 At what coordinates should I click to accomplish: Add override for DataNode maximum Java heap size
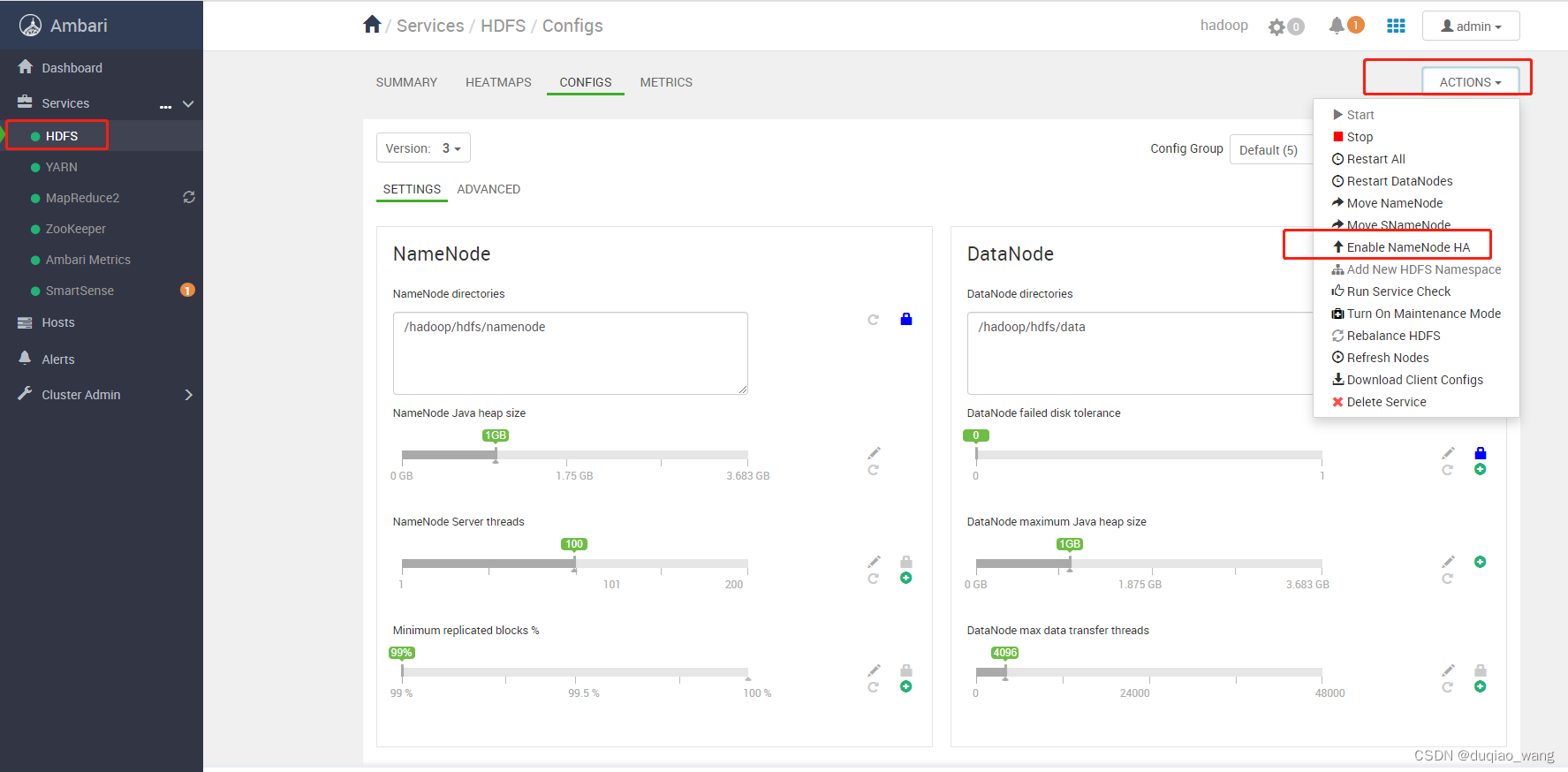click(1480, 562)
